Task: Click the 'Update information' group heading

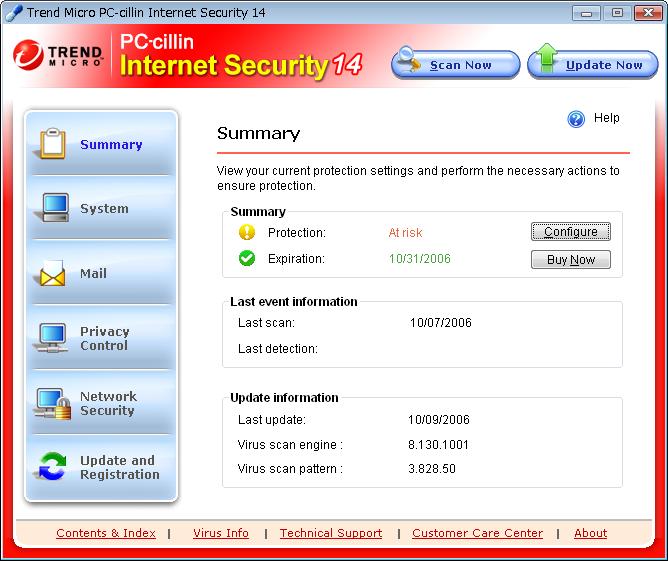Action: point(284,397)
